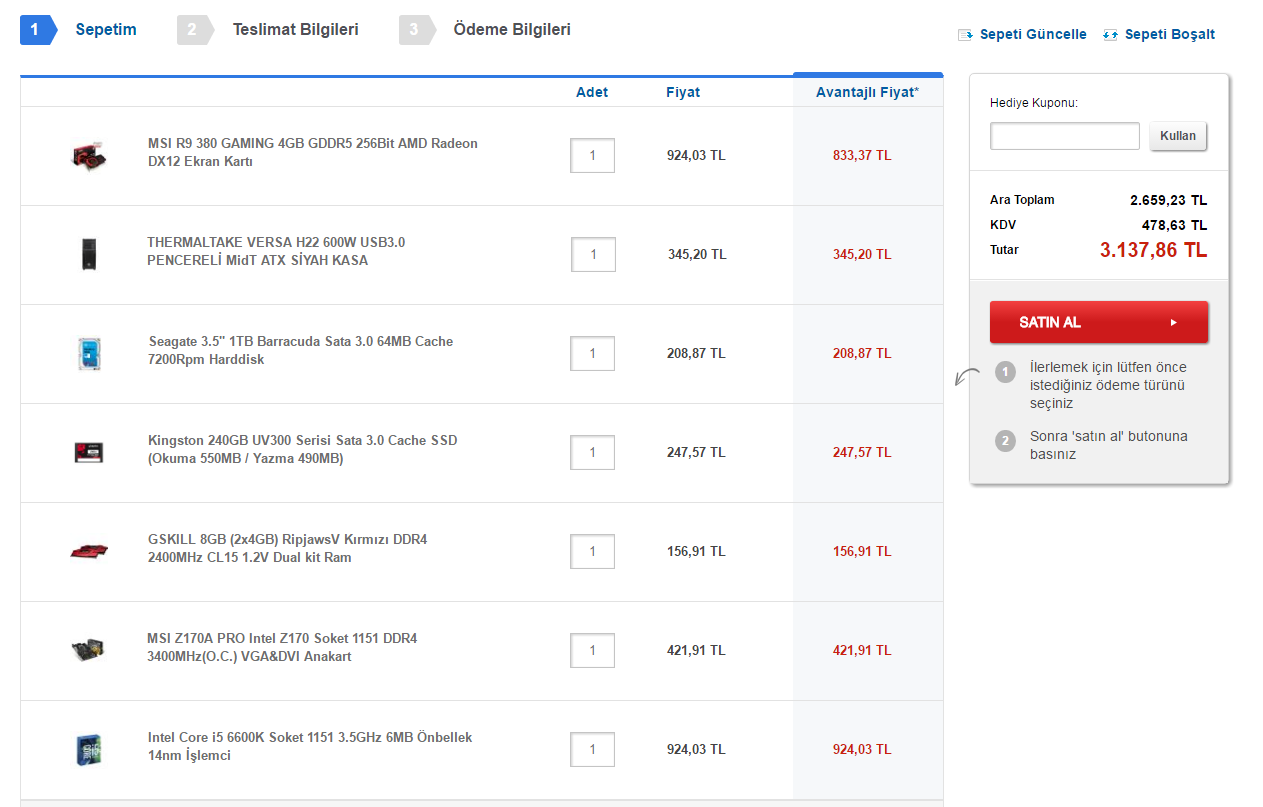1263x807 pixels.
Task: Click the MSI Z170A PRO motherboard image
Action: click(90, 650)
